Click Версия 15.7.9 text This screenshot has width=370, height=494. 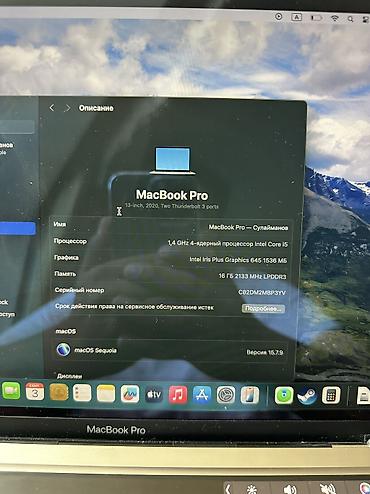pos(265,352)
